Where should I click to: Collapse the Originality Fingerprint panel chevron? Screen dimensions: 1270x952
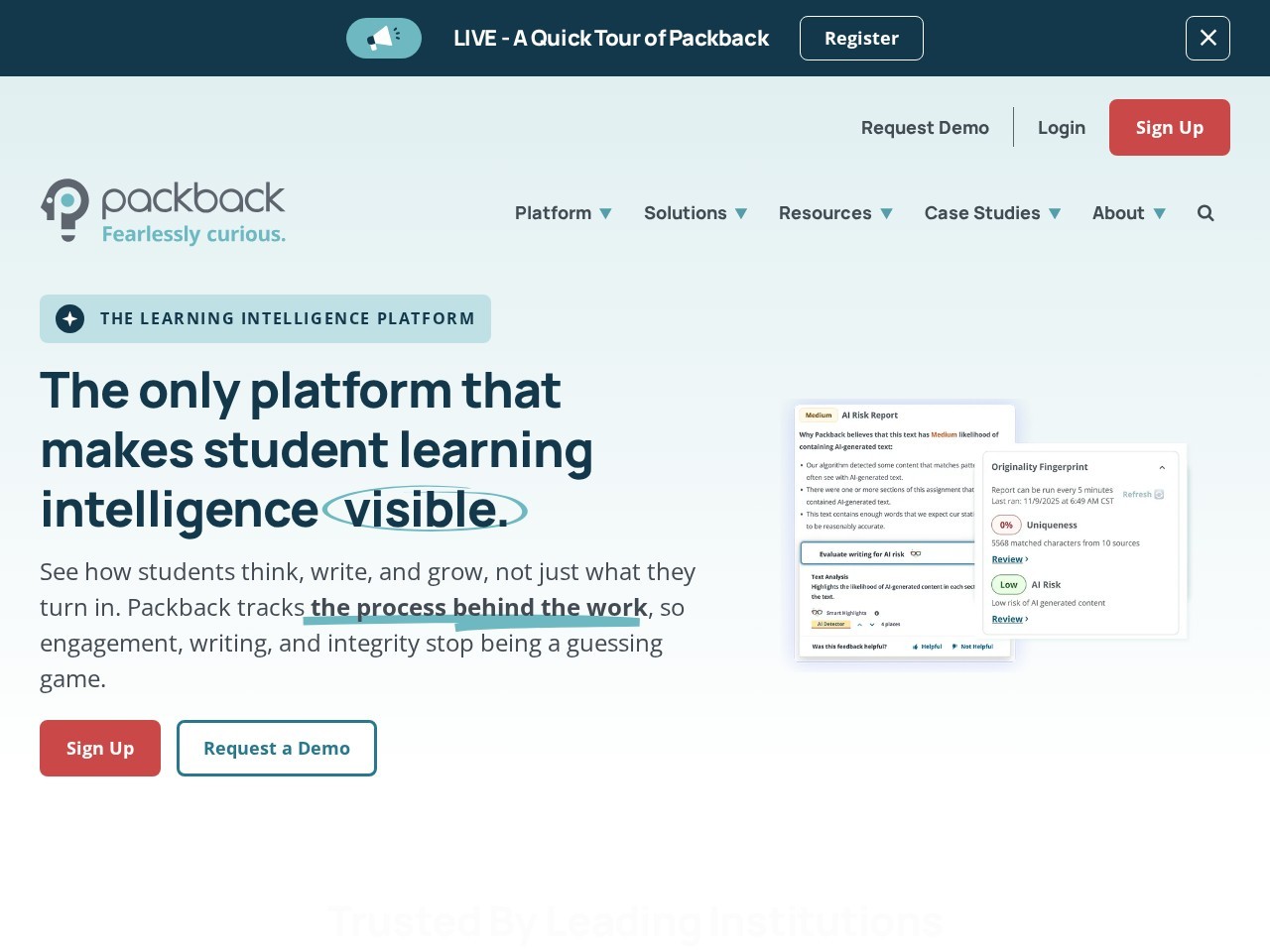coord(1162,467)
